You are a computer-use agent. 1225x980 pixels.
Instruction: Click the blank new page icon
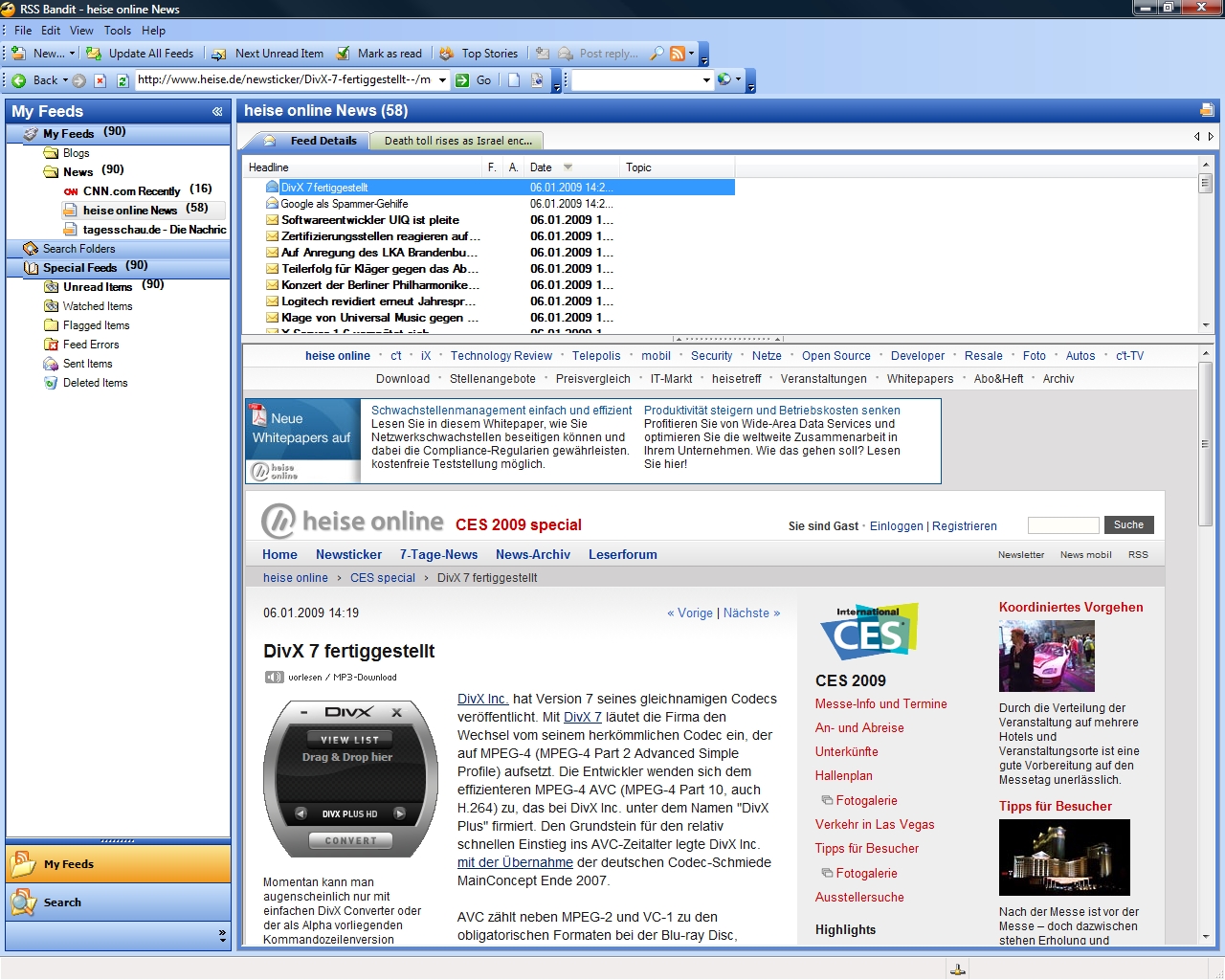(514, 80)
